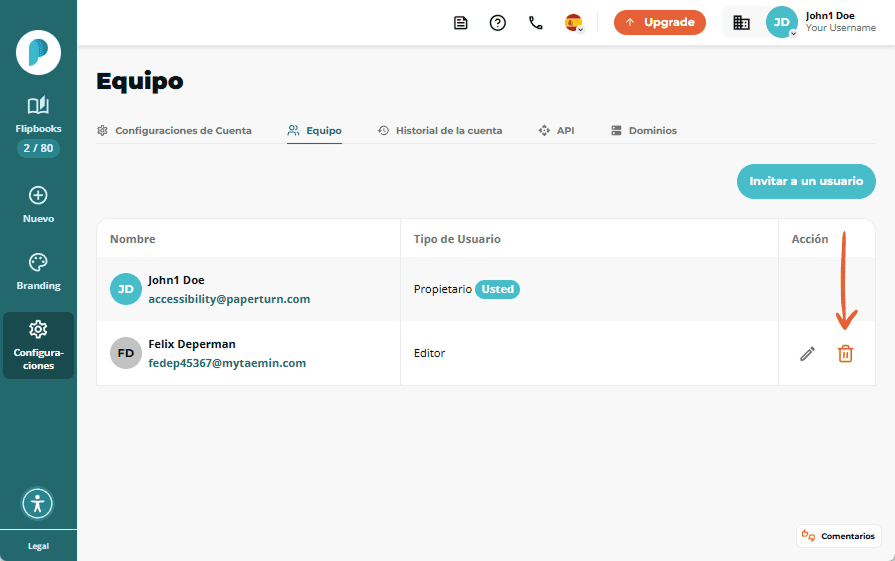
Task: Click the Tipo de Usuario column header
Action: pos(457,239)
